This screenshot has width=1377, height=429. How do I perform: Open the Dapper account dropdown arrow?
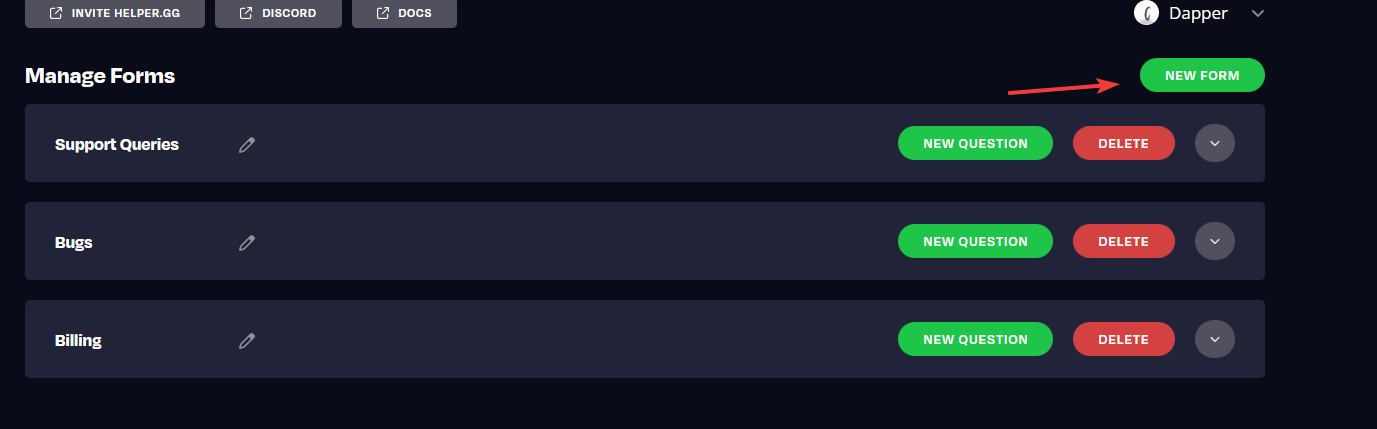point(1258,13)
